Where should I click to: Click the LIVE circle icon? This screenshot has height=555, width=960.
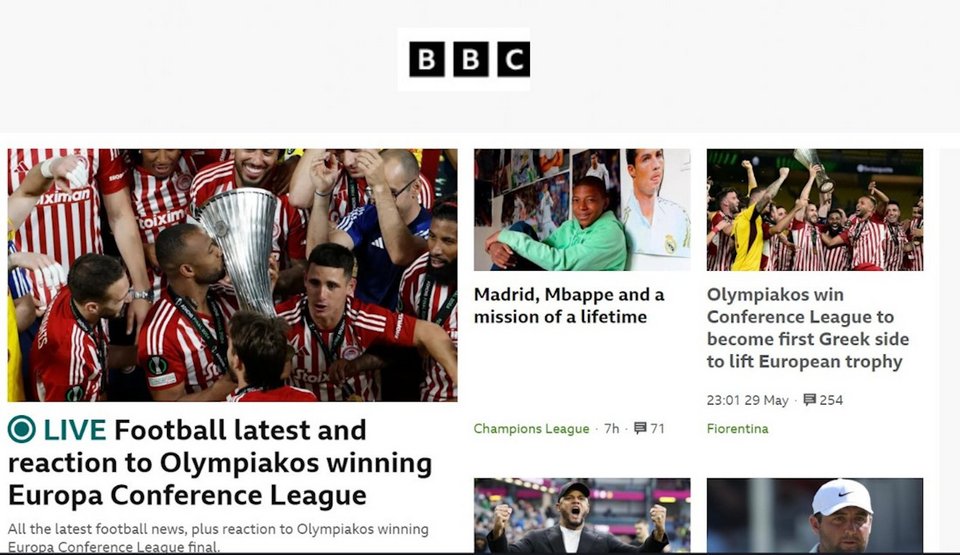pos(21,429)
